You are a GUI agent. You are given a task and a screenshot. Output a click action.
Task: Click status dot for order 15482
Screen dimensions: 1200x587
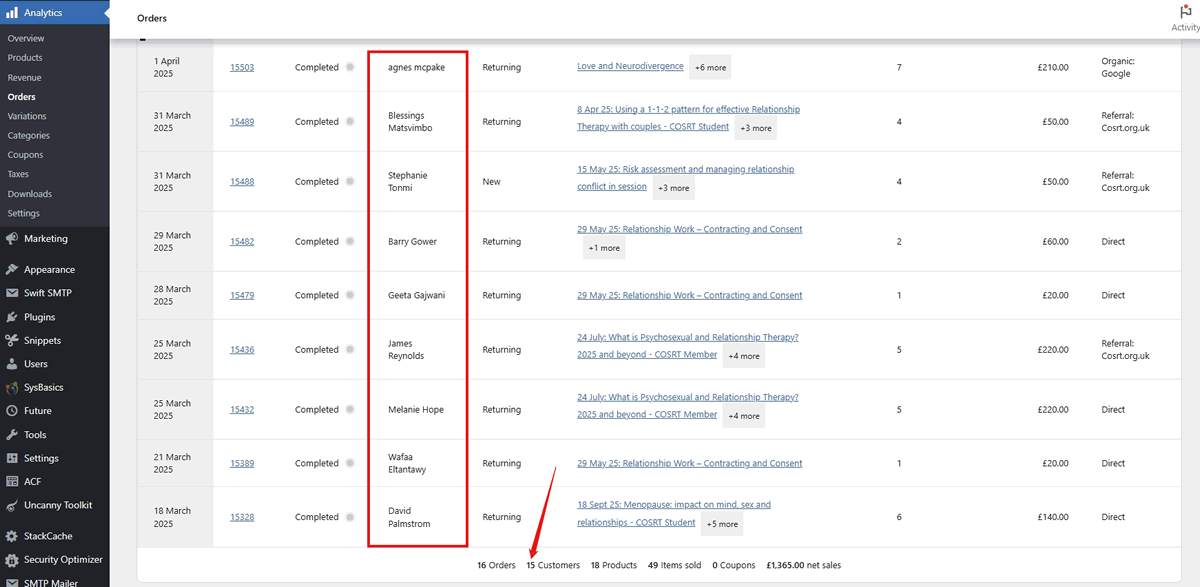(350, 242)
